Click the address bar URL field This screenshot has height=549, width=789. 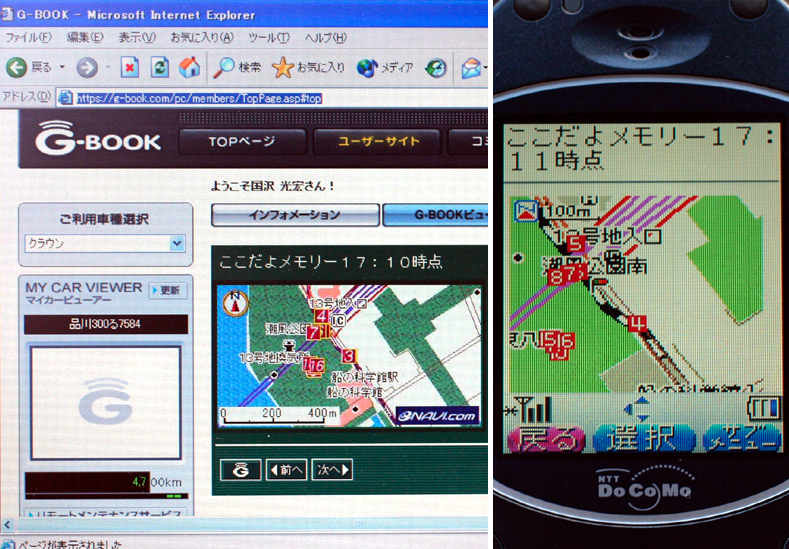pos(272,98)
